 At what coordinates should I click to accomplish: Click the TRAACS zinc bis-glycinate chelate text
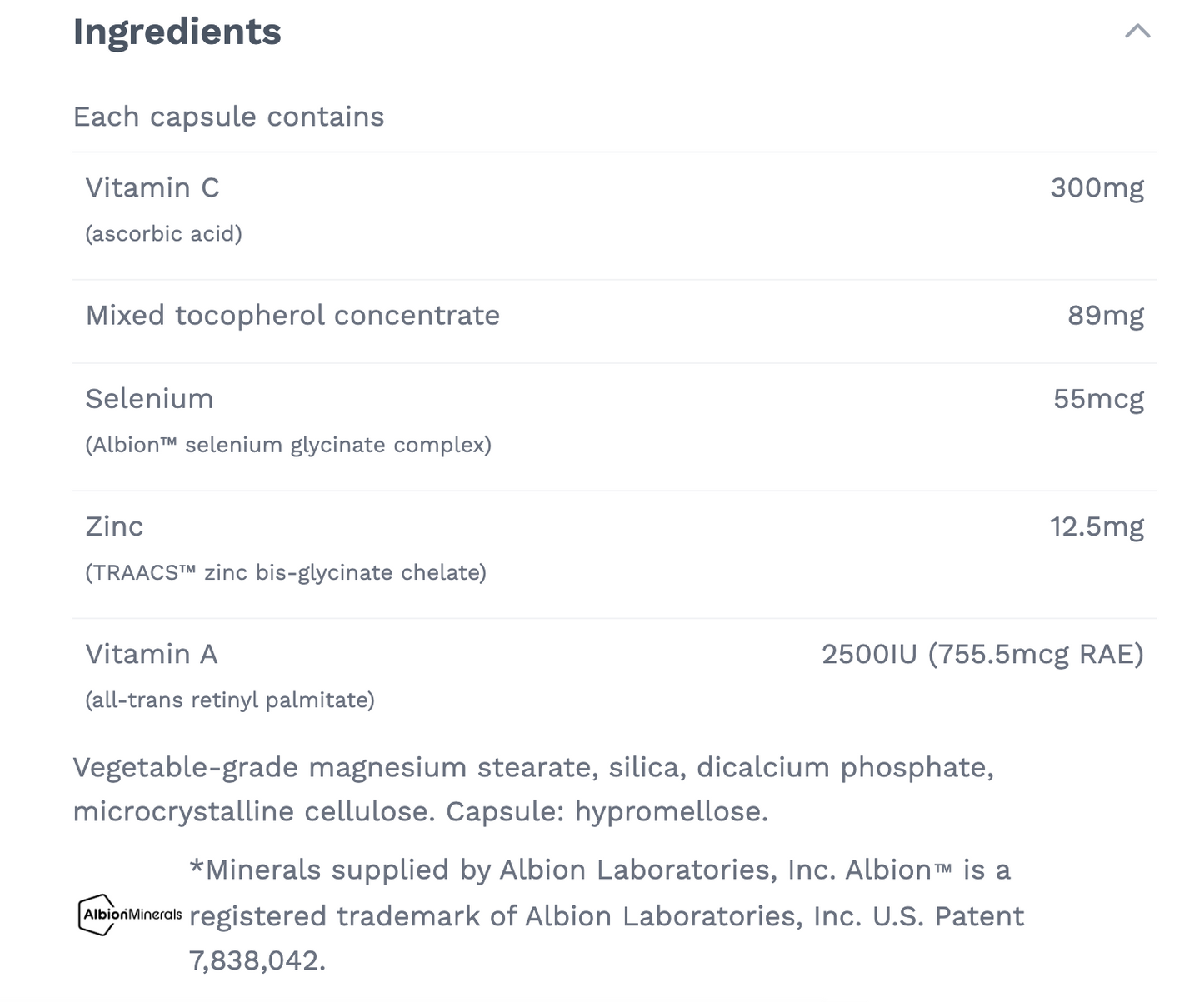(x=286, y=572)
